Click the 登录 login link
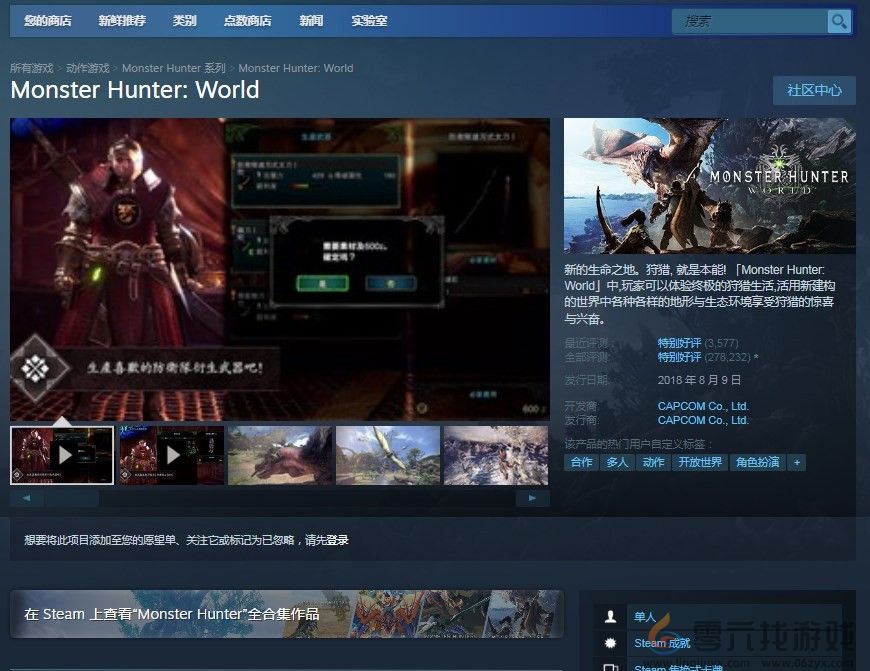Image resolution: width=870 pixels, height=671 pixels. [x=338, y=541]
